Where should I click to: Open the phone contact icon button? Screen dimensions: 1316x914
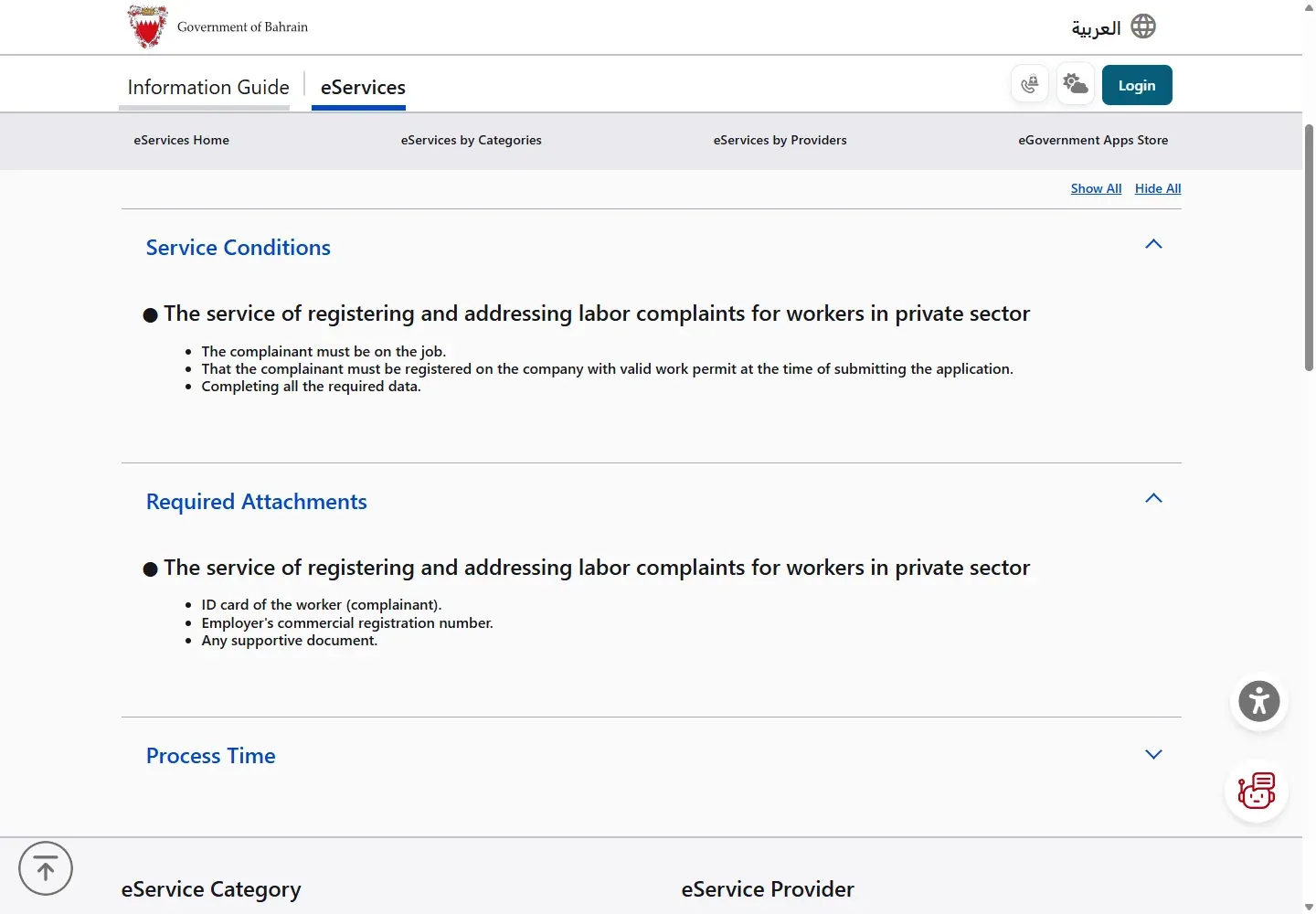pyautogui.click(x=1030, y=85)
